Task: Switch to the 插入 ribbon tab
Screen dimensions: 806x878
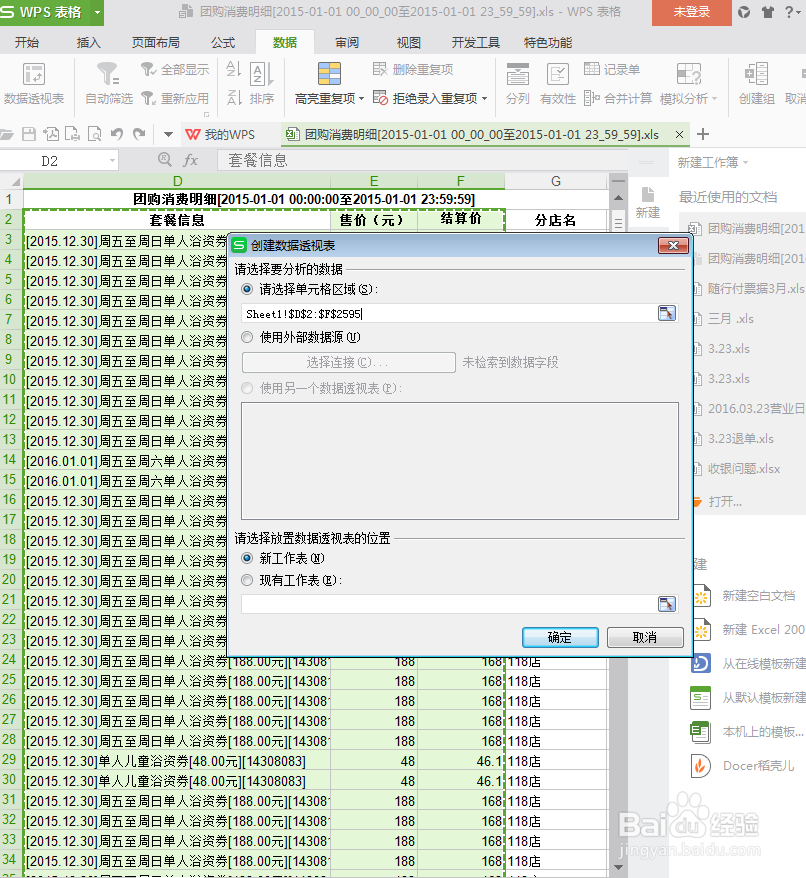Action: coord(88,43)
